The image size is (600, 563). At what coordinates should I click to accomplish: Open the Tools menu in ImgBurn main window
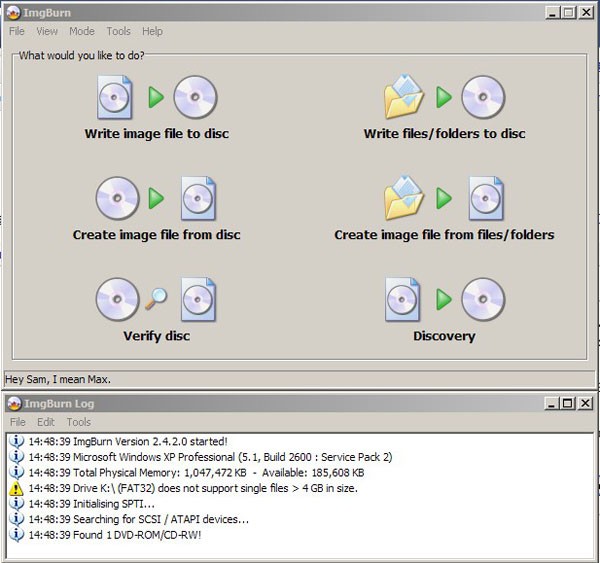[x=119, y=31]
